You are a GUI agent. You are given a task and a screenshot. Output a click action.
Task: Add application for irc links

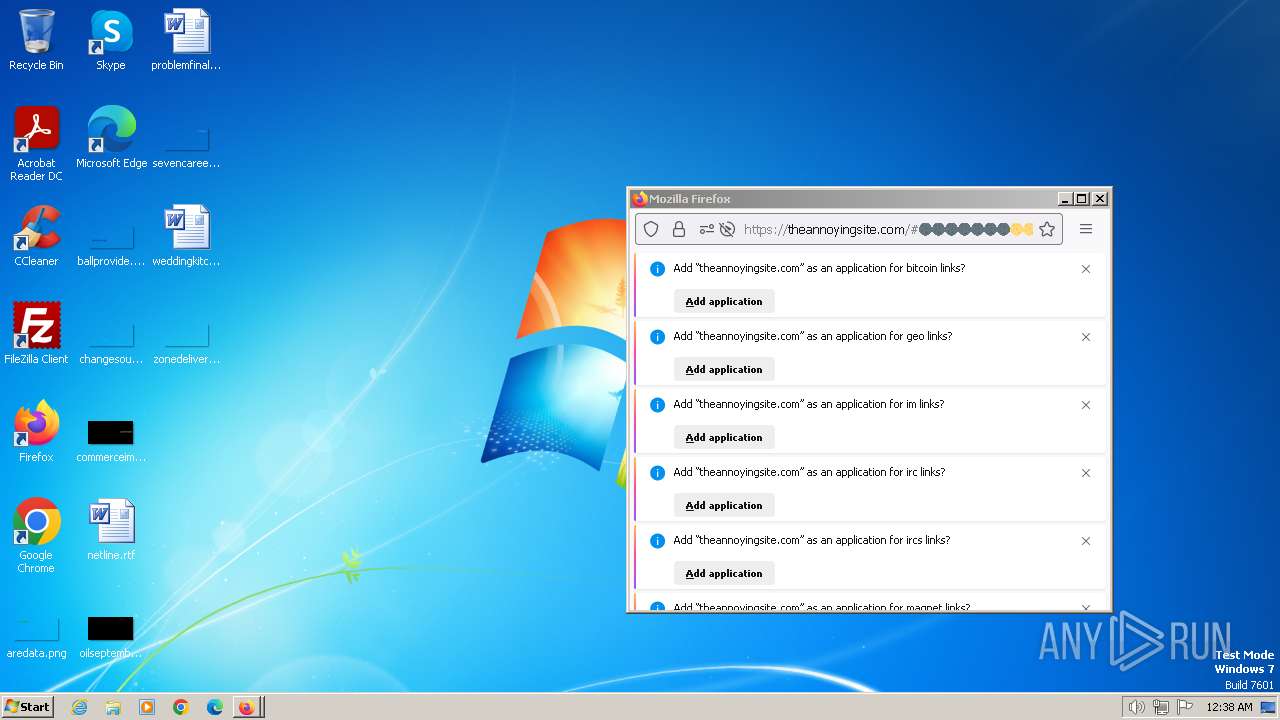click(724, 505)
